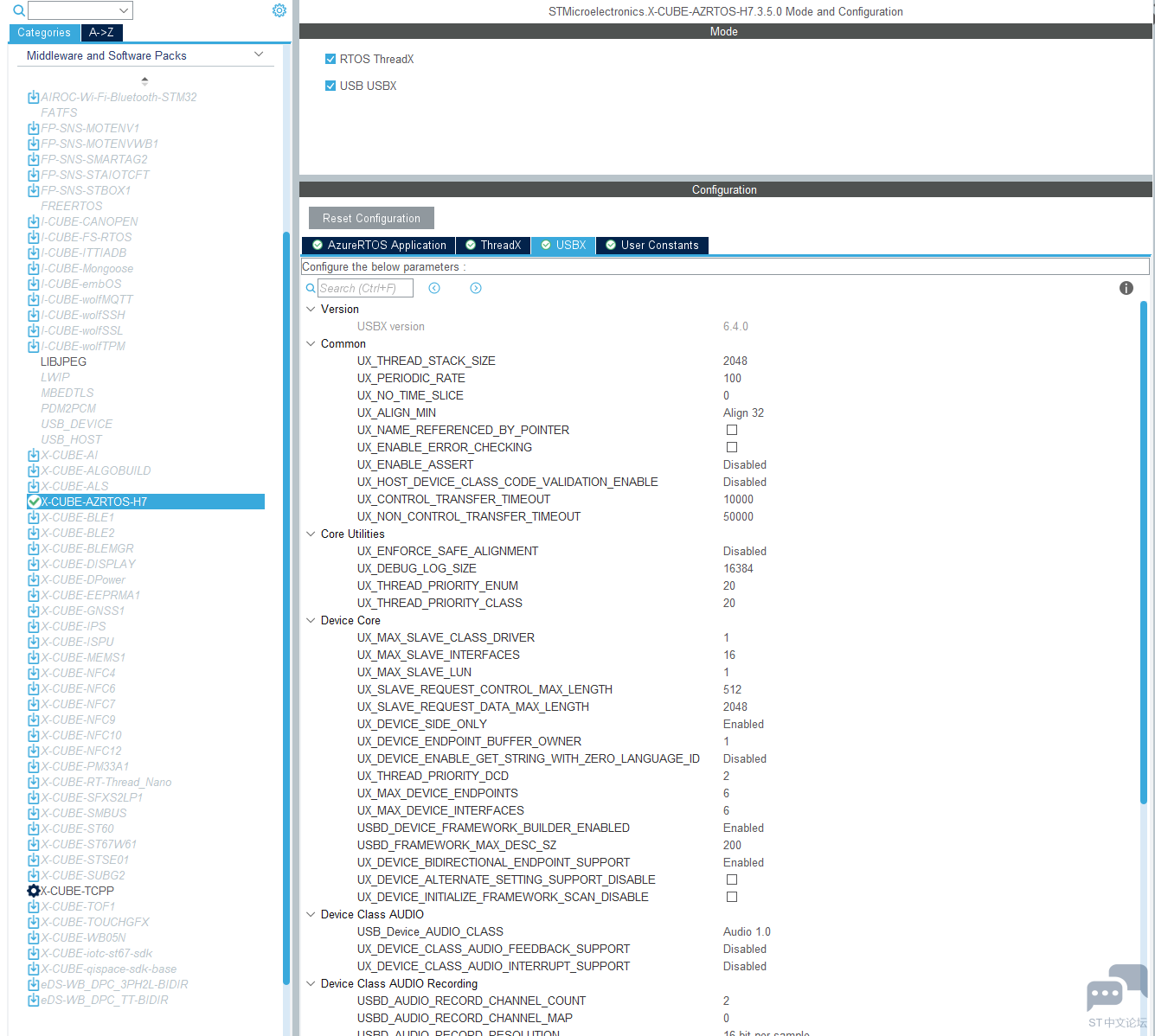
Task: Click download icon beside X-CUBE-DISPLAY
Action: pyautogui.click(x=33, y=564)
